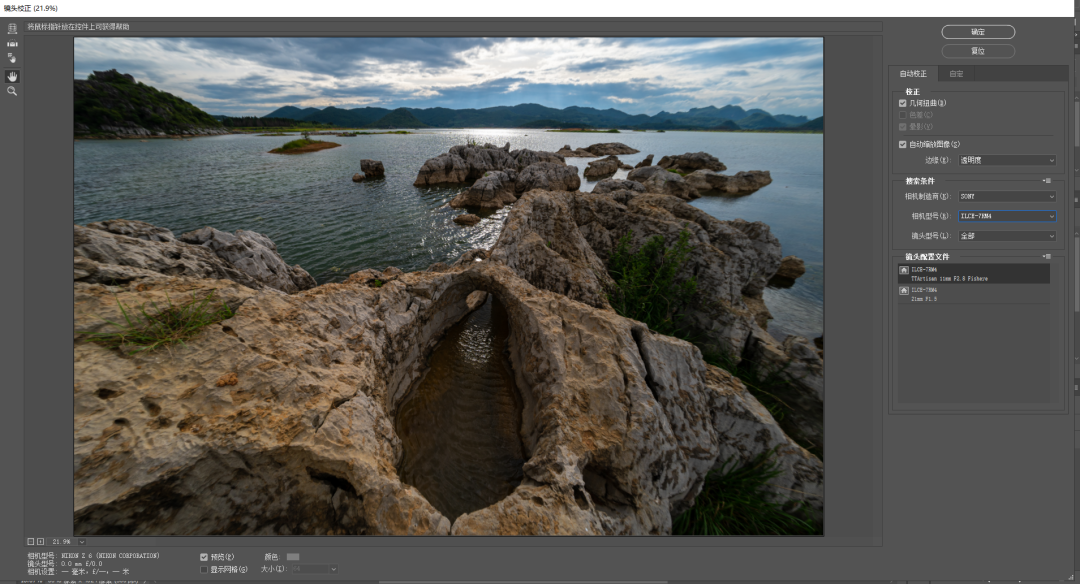Select the Remove Distortion tool
Viewport: 1080px width, 584px height.
[12, 29]
